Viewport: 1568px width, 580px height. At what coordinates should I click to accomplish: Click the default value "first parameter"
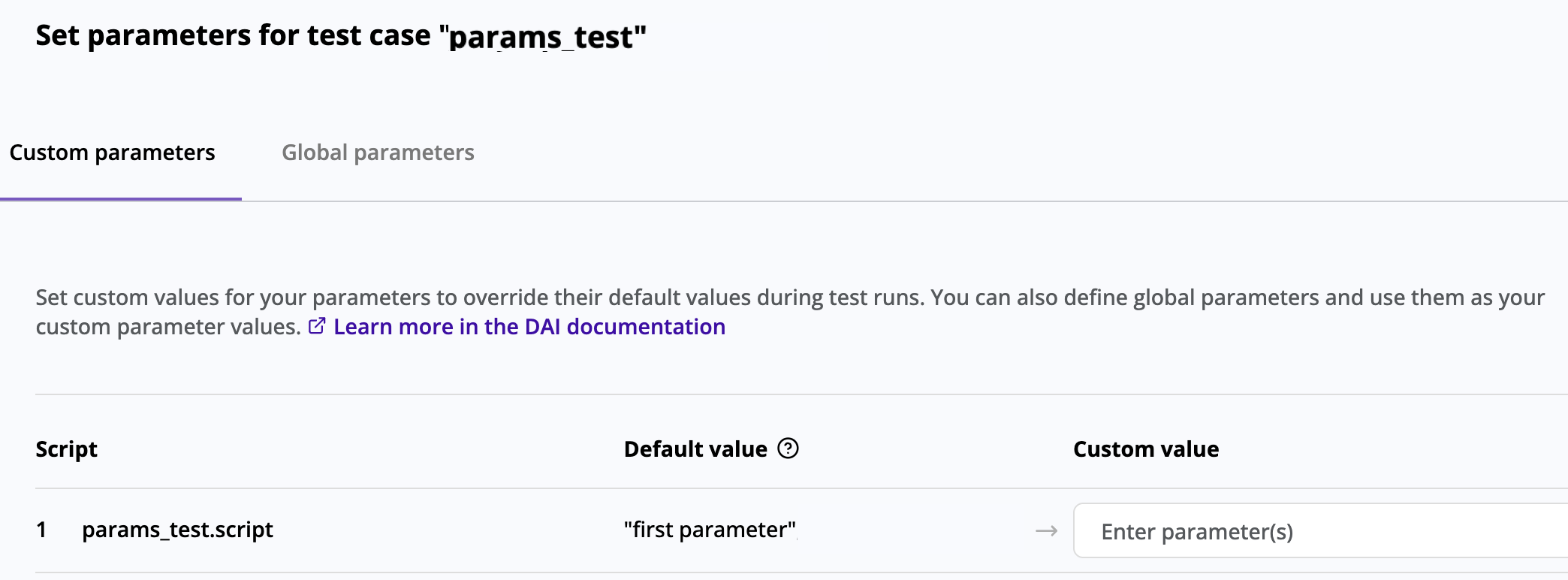click(709, 530)
